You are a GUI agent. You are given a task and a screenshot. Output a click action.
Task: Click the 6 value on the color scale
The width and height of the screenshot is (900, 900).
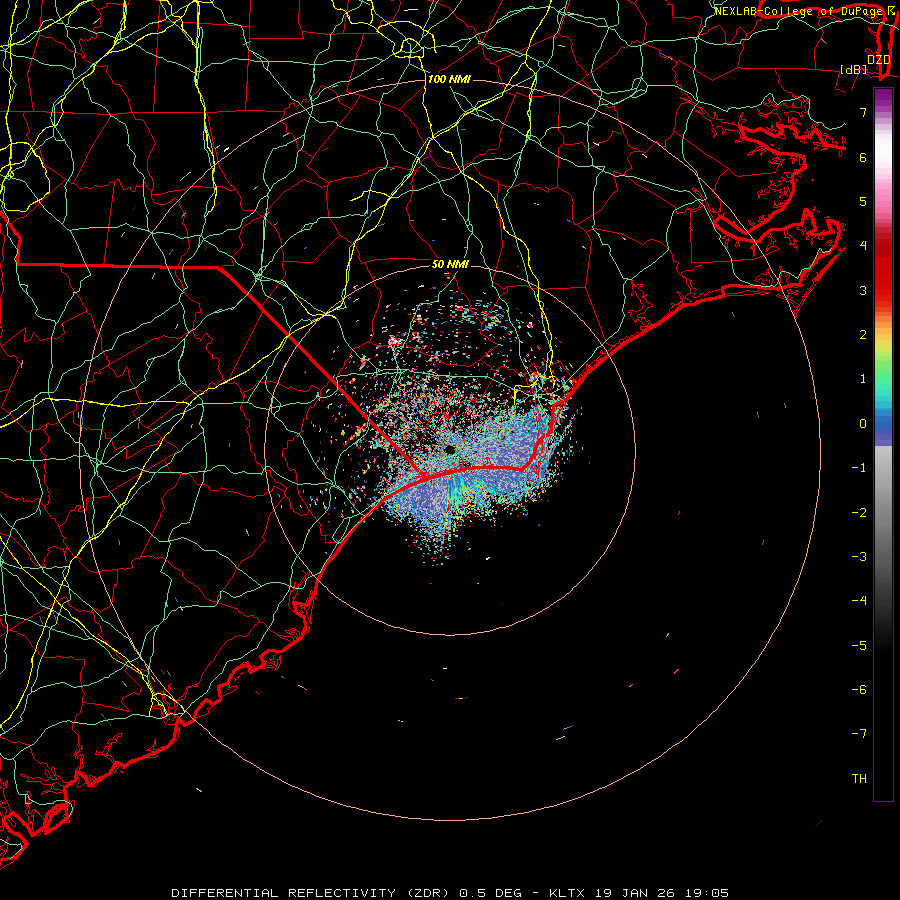tap(863, 157)
